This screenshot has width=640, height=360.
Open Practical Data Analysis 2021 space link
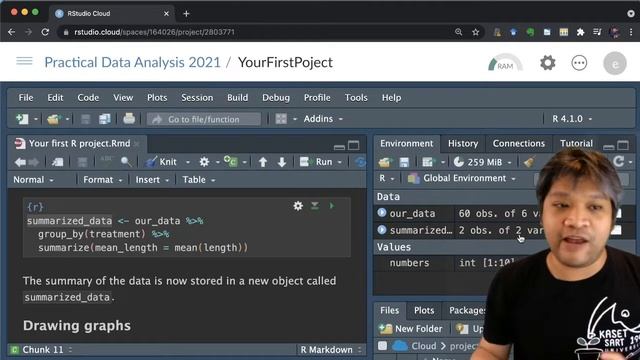pyautogui.click(x=132, y=62)
